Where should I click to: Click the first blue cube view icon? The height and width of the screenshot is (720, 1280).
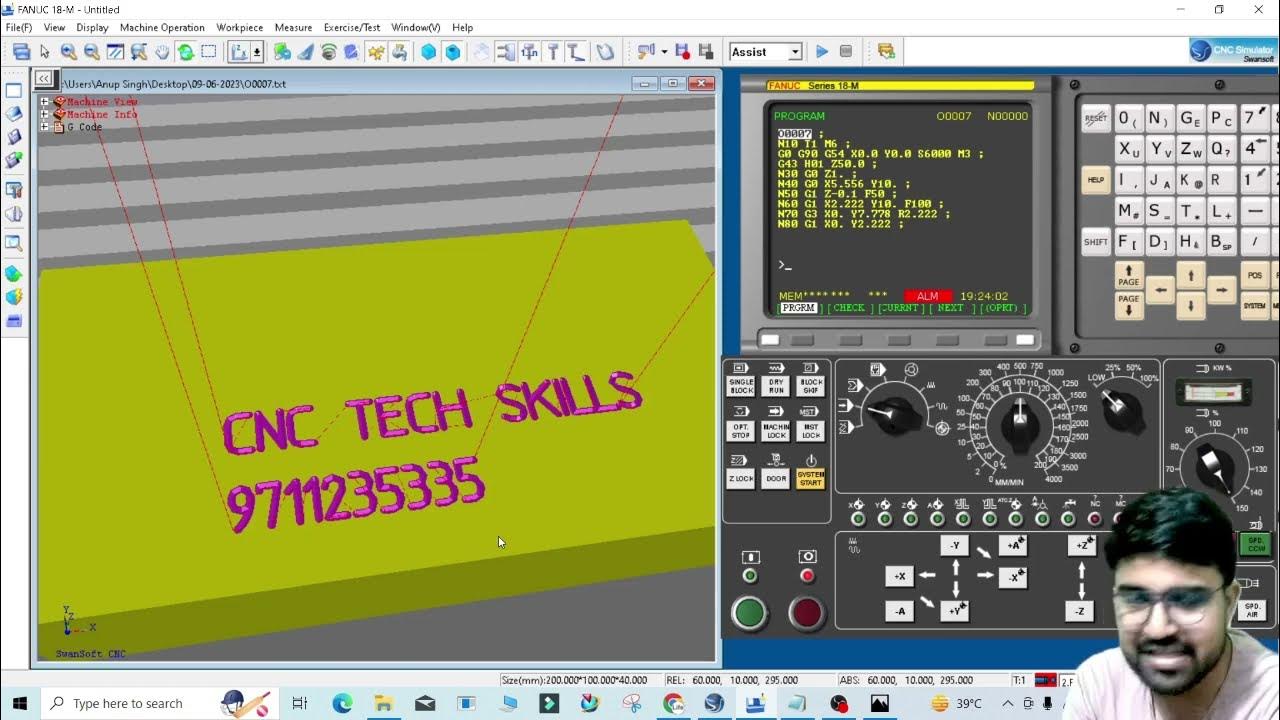point(429,52)
